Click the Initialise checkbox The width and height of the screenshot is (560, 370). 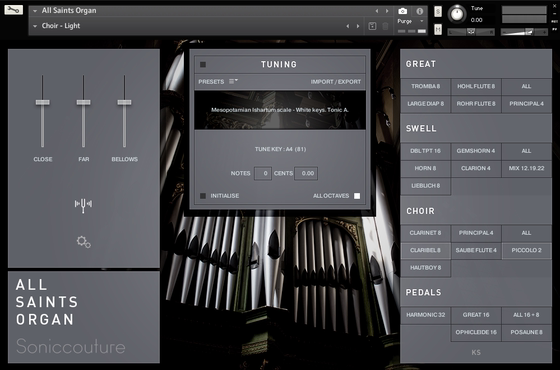coord(203,196)
